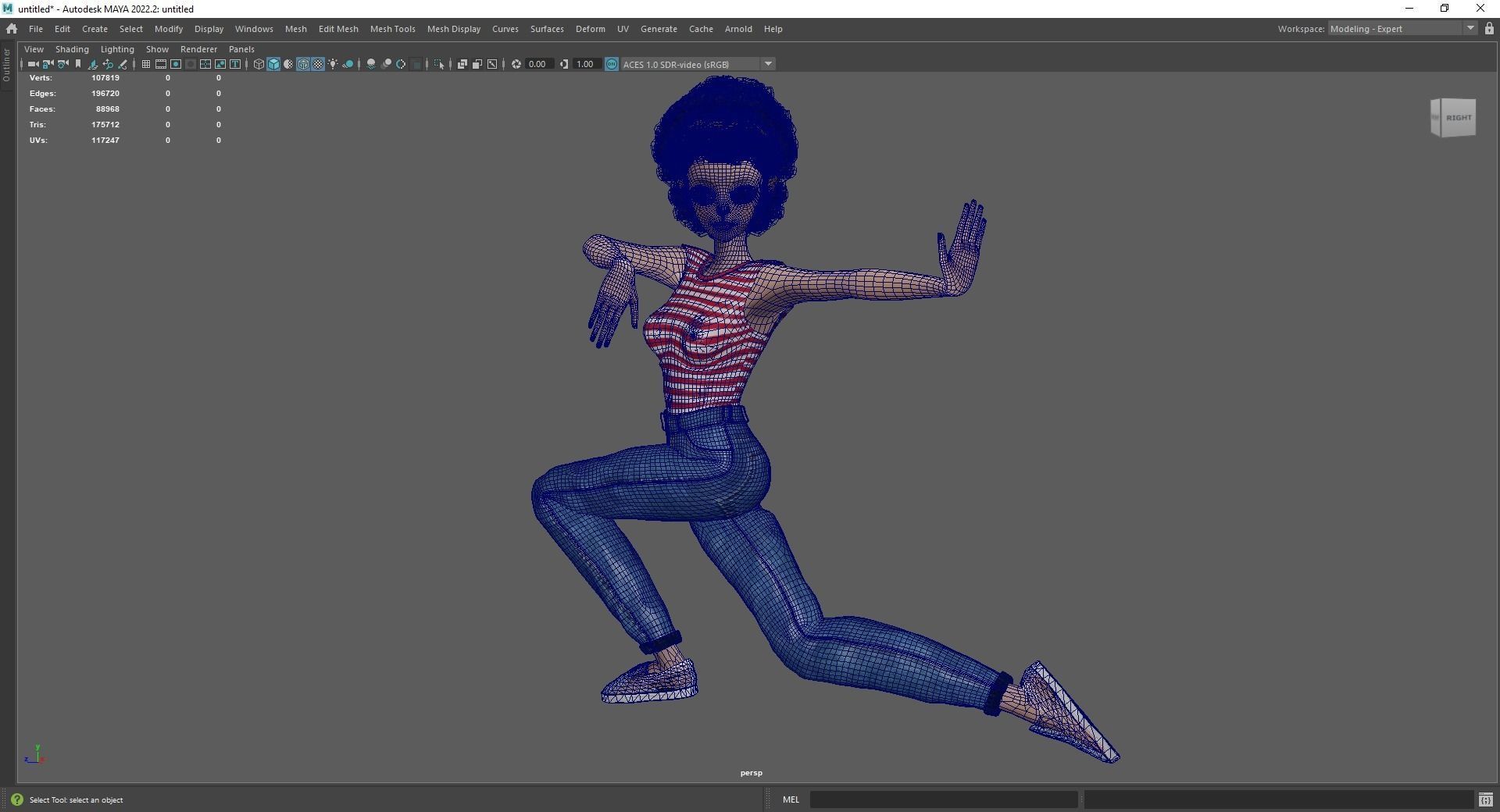Screen dimensions: 1500x812
Task: Toggle the viewport grid icon
Action: coord(145,64)
